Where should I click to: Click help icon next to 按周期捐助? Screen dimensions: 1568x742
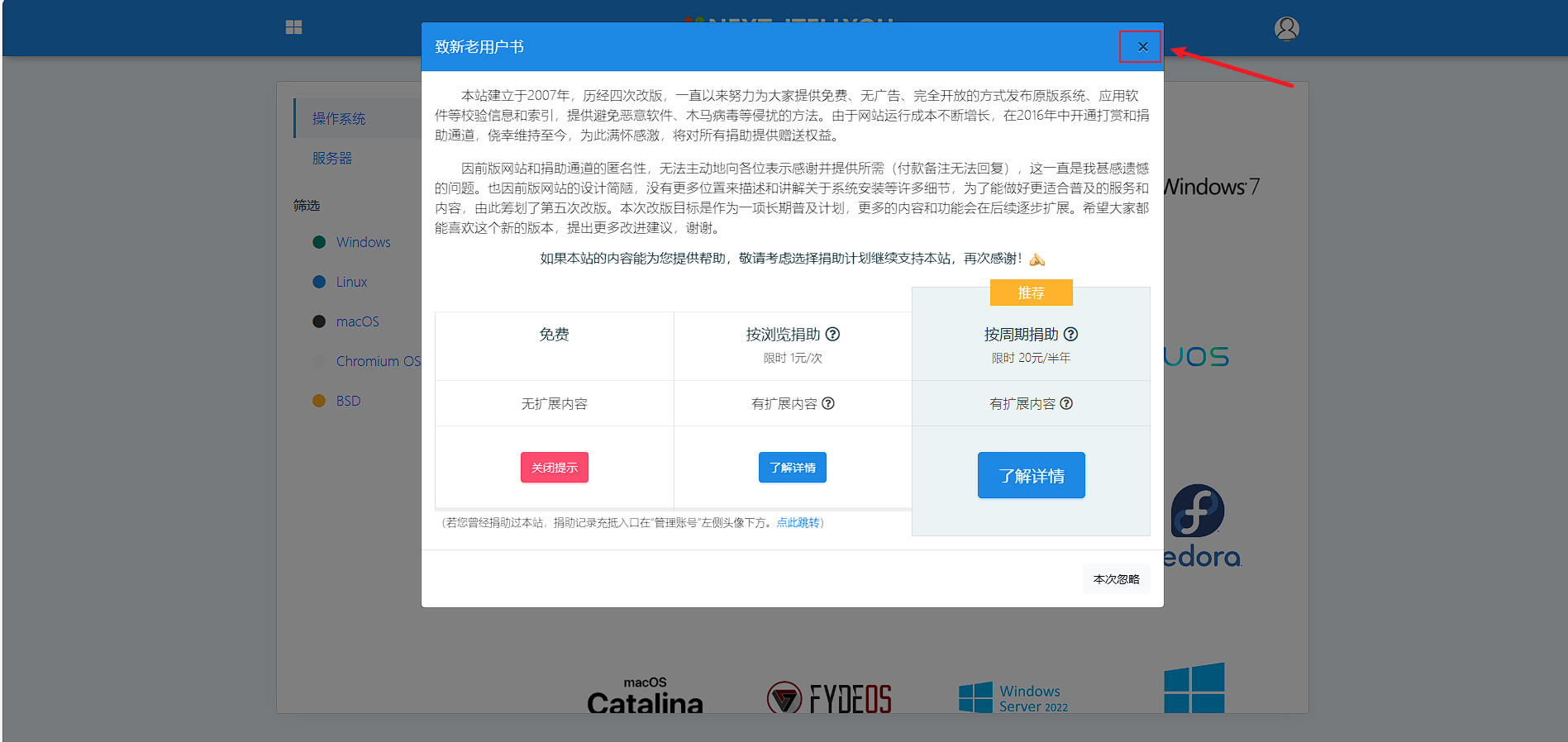pyautogui.click(x=1070, y=335)
